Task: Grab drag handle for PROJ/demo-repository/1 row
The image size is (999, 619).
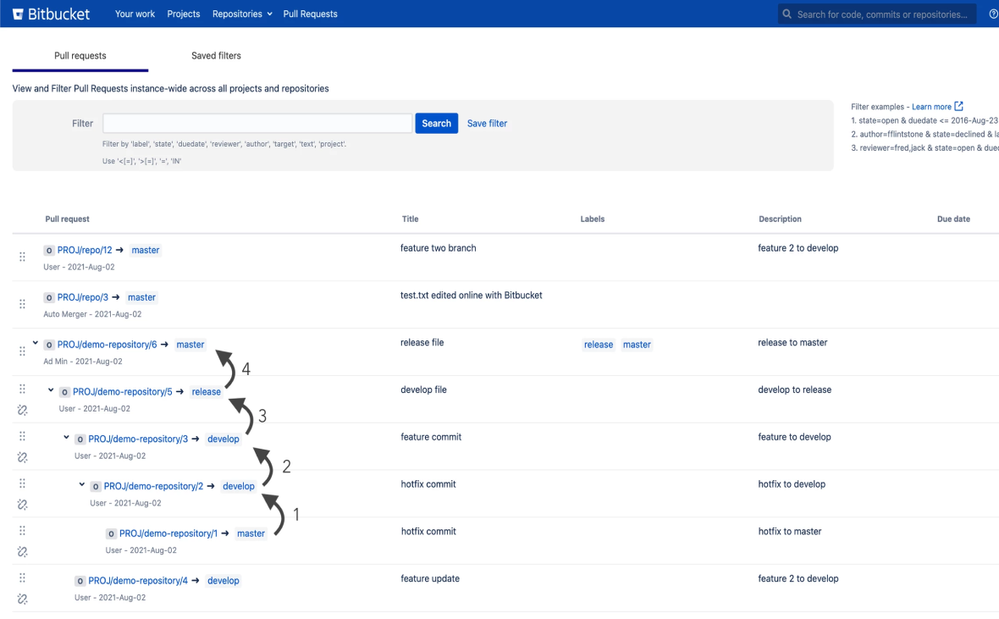Action: coord(22,530)
